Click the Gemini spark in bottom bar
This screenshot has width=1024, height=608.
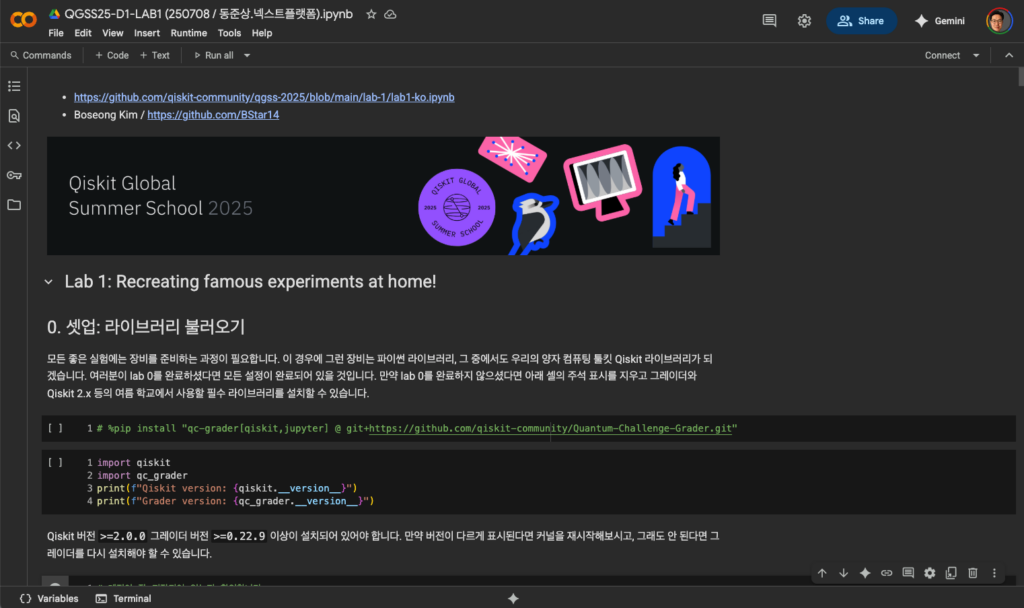point(513,598)
